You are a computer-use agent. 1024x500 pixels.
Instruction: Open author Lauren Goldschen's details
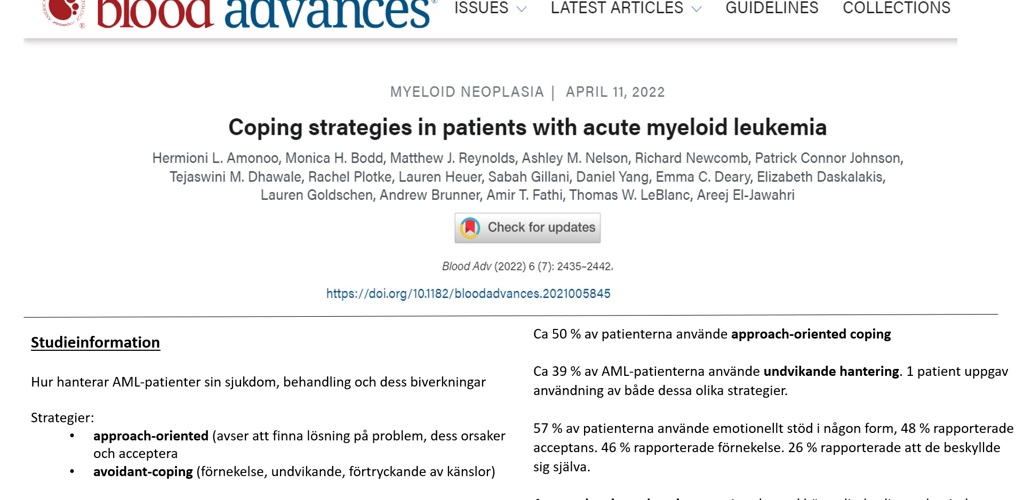(x=317, y=195)
